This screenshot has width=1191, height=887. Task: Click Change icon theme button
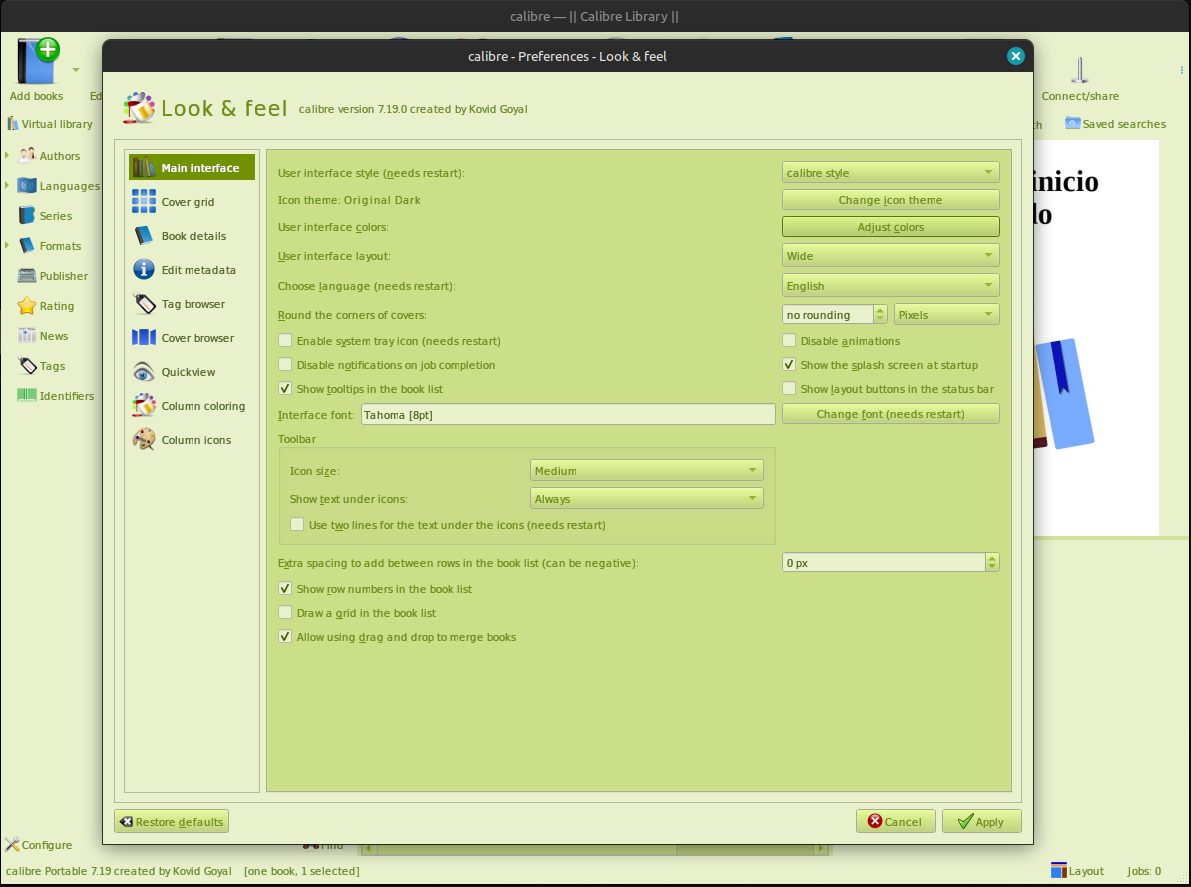(890, 200)
